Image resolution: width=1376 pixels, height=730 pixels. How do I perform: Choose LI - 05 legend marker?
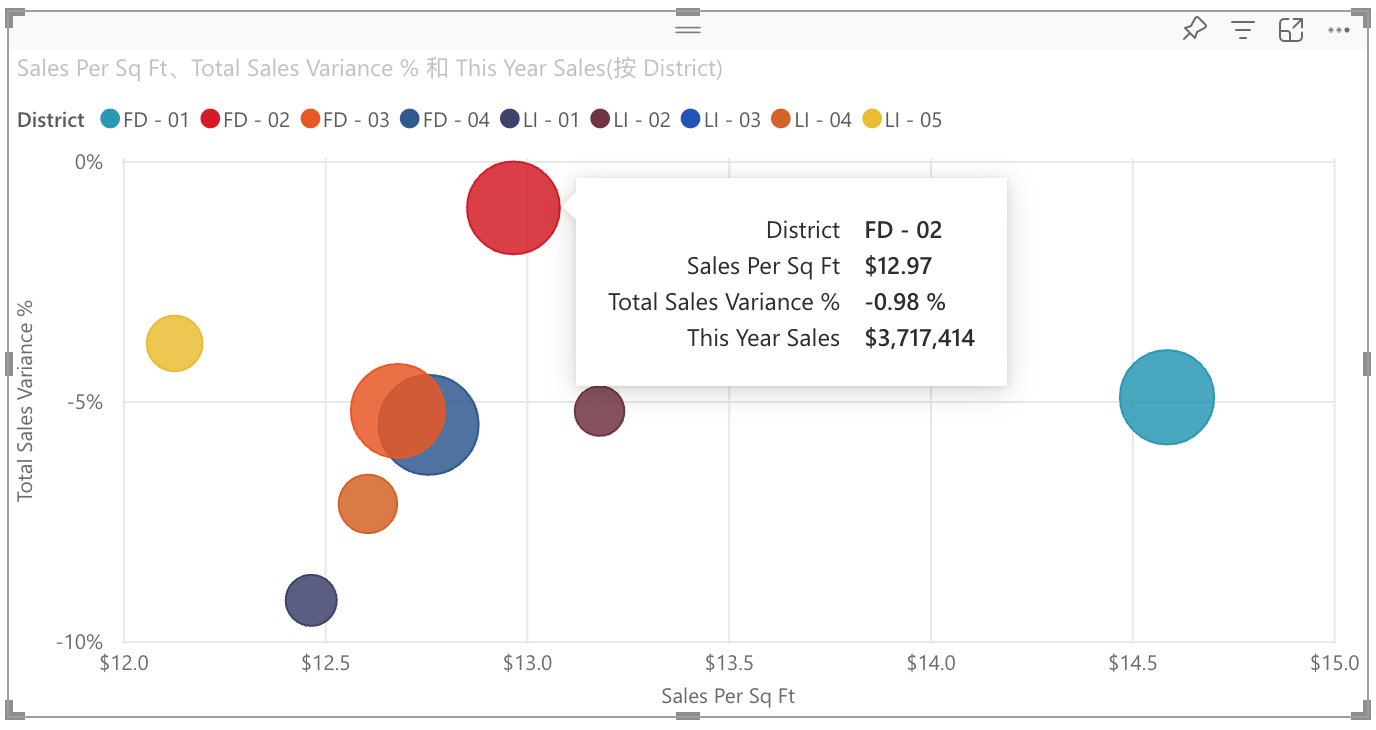pyautogui.click(x=873, y=120)
